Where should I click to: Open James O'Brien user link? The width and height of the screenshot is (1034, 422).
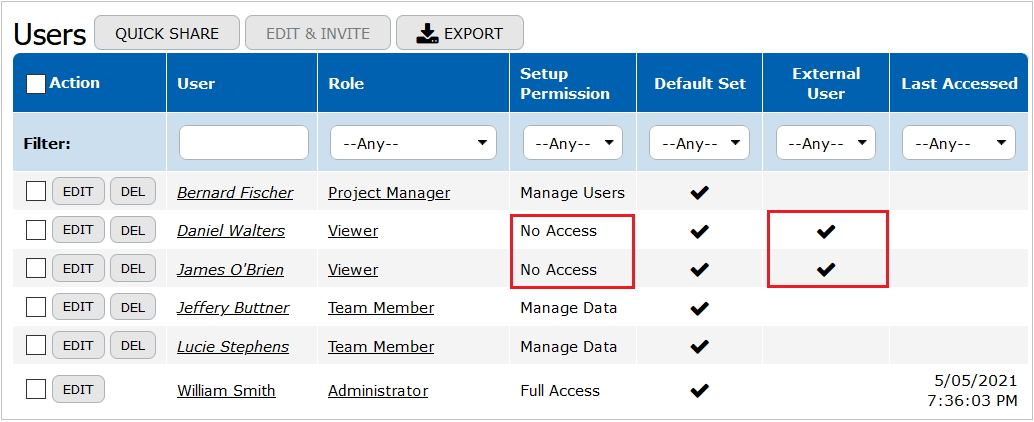231,270
